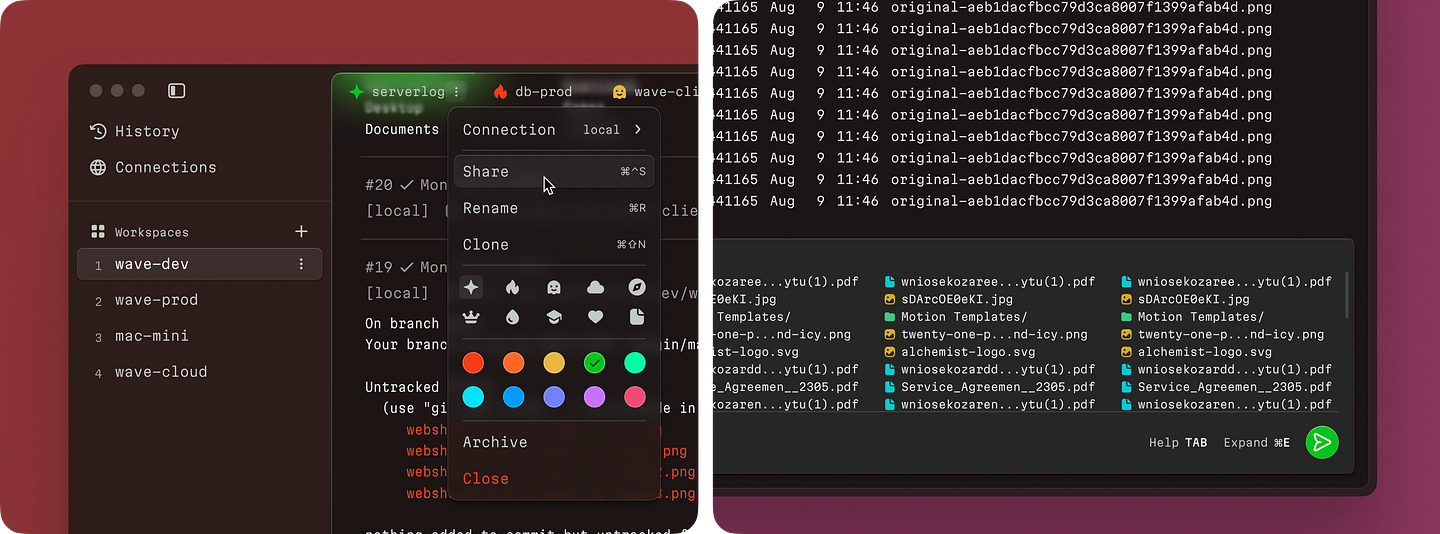
Task: Pick the periwinkle tab color
Action: pos(554,397)
